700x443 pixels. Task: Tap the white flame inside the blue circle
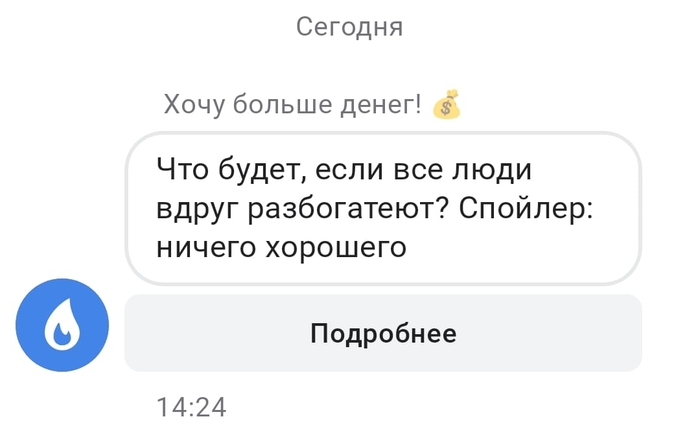pos(62,328)
